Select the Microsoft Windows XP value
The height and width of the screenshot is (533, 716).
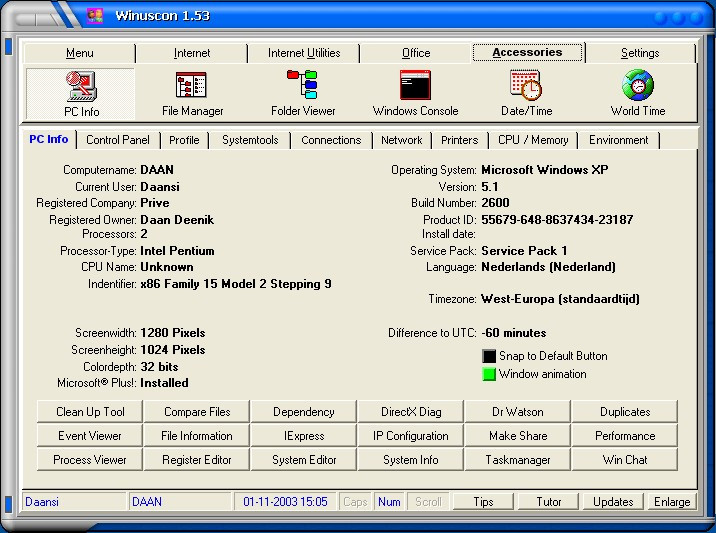point(545,170)
